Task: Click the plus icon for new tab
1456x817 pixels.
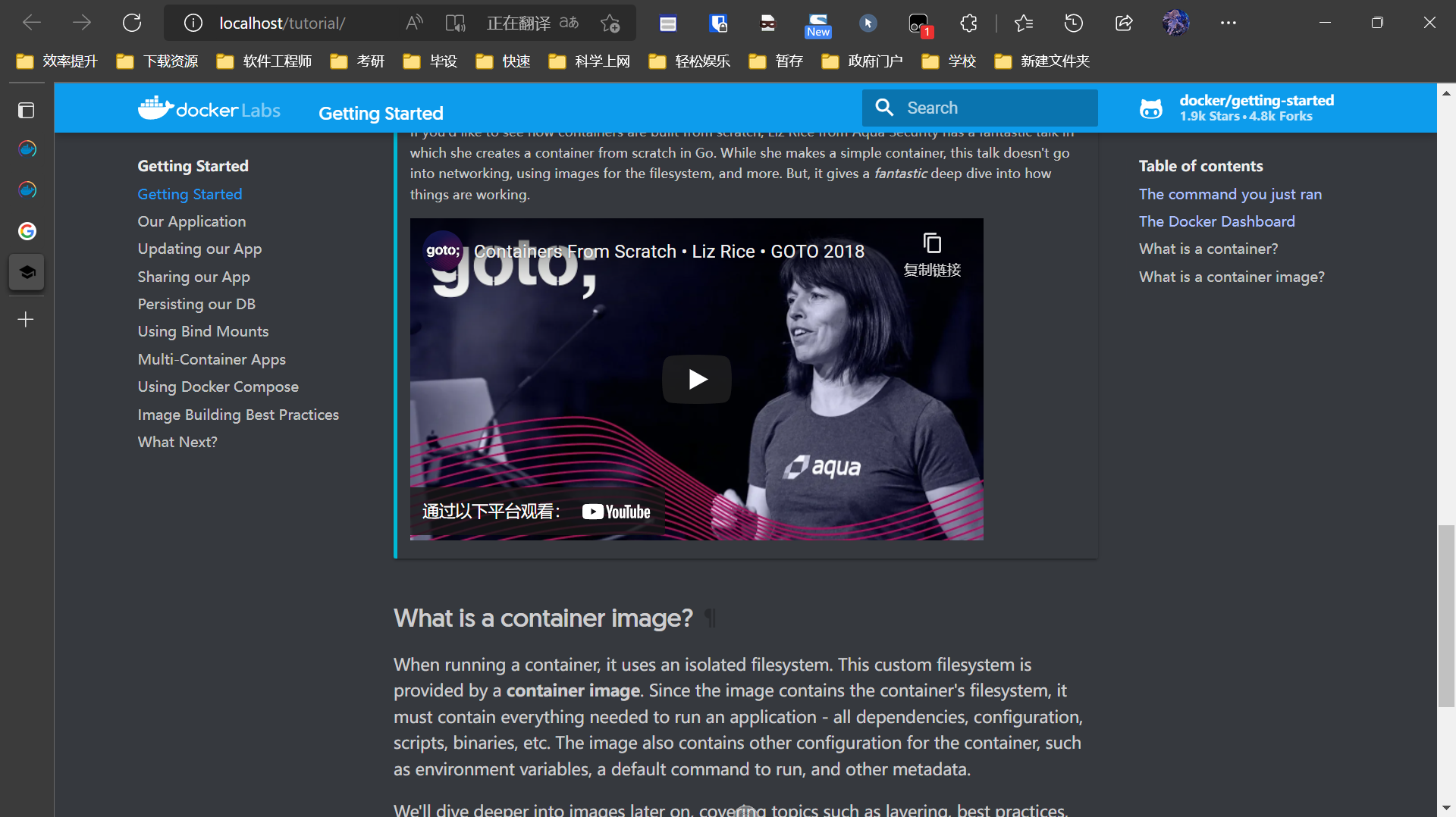Action: click(27, 320)
